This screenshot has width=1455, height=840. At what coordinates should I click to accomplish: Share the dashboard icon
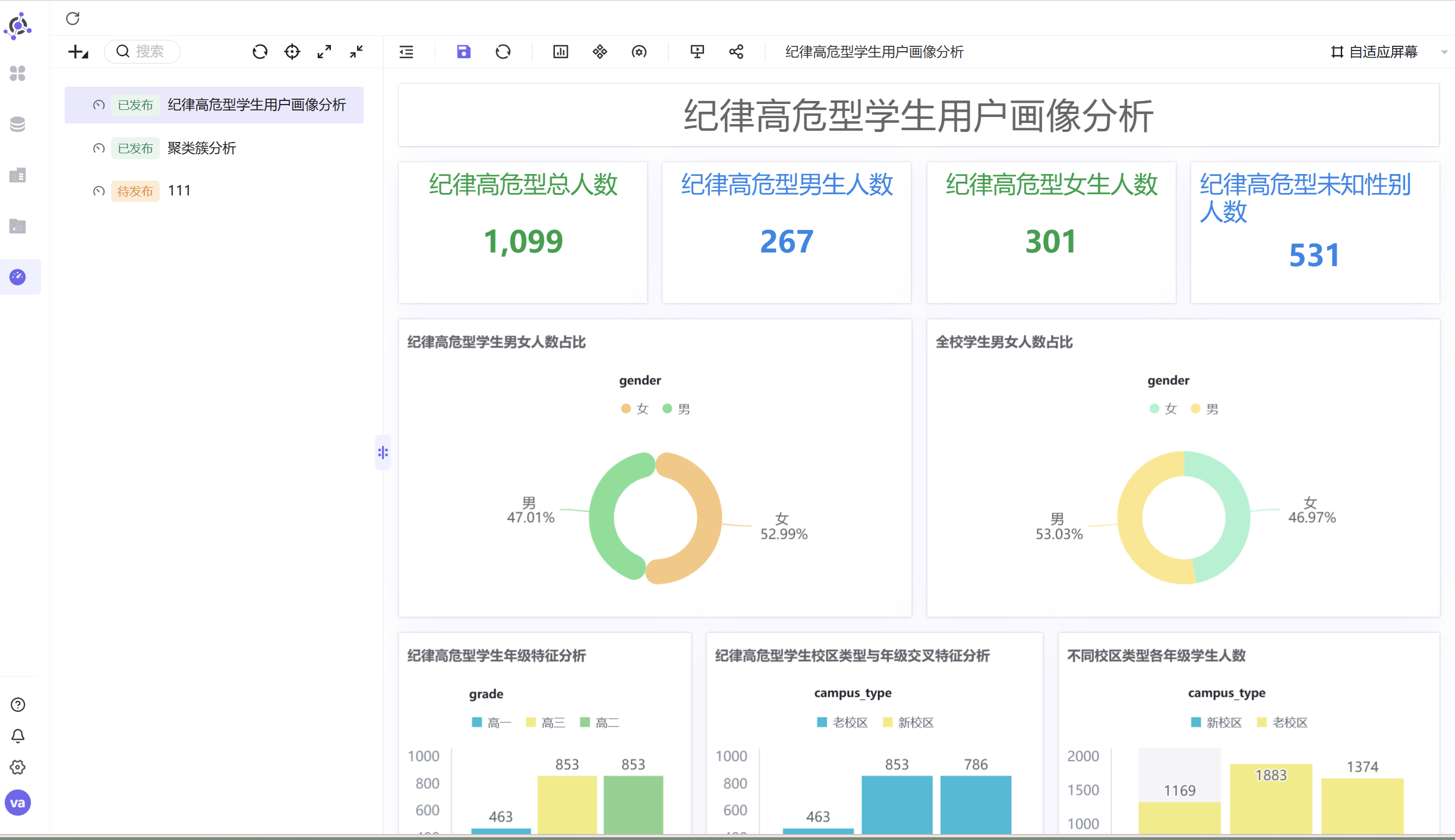[736, 52]
